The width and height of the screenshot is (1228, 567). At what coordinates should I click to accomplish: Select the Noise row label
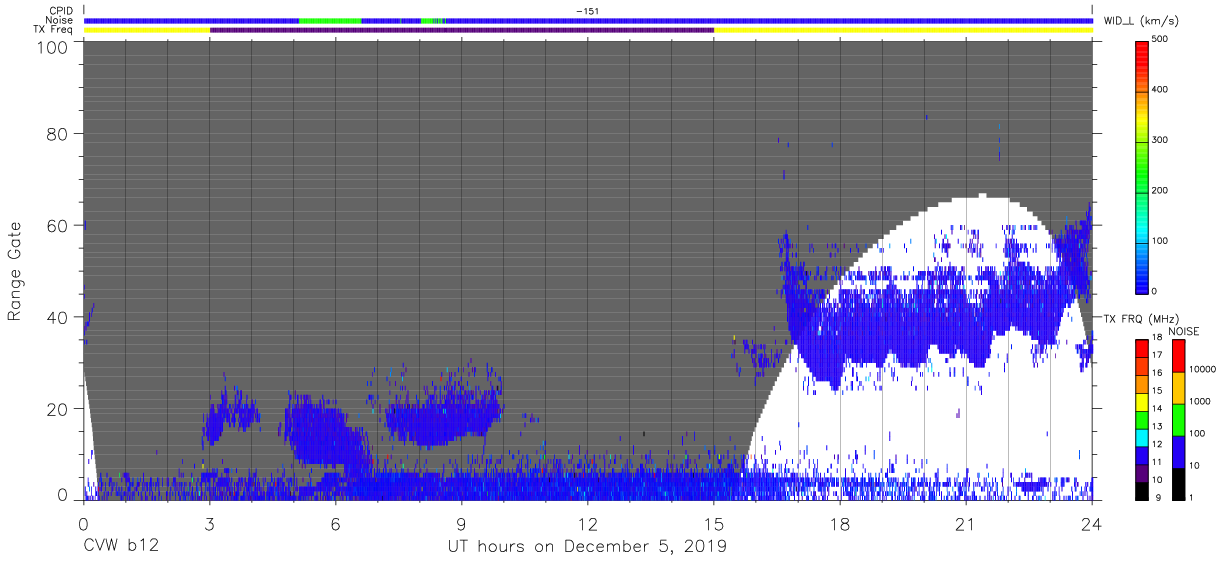point(60,20)
